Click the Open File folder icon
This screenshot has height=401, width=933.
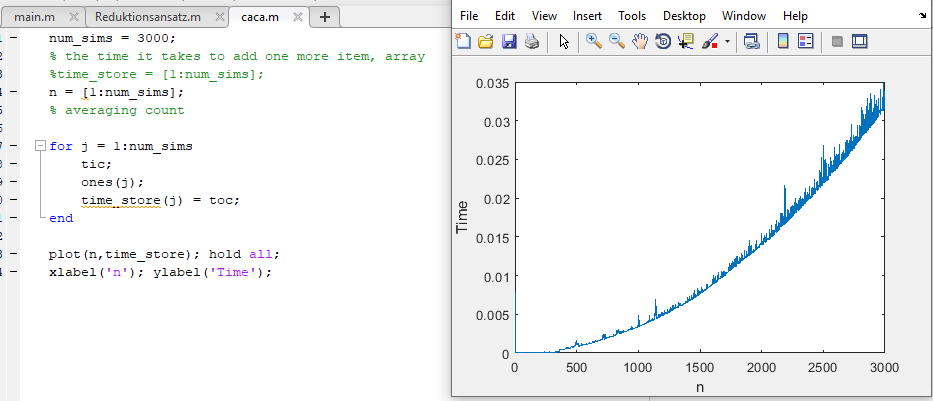486,42
